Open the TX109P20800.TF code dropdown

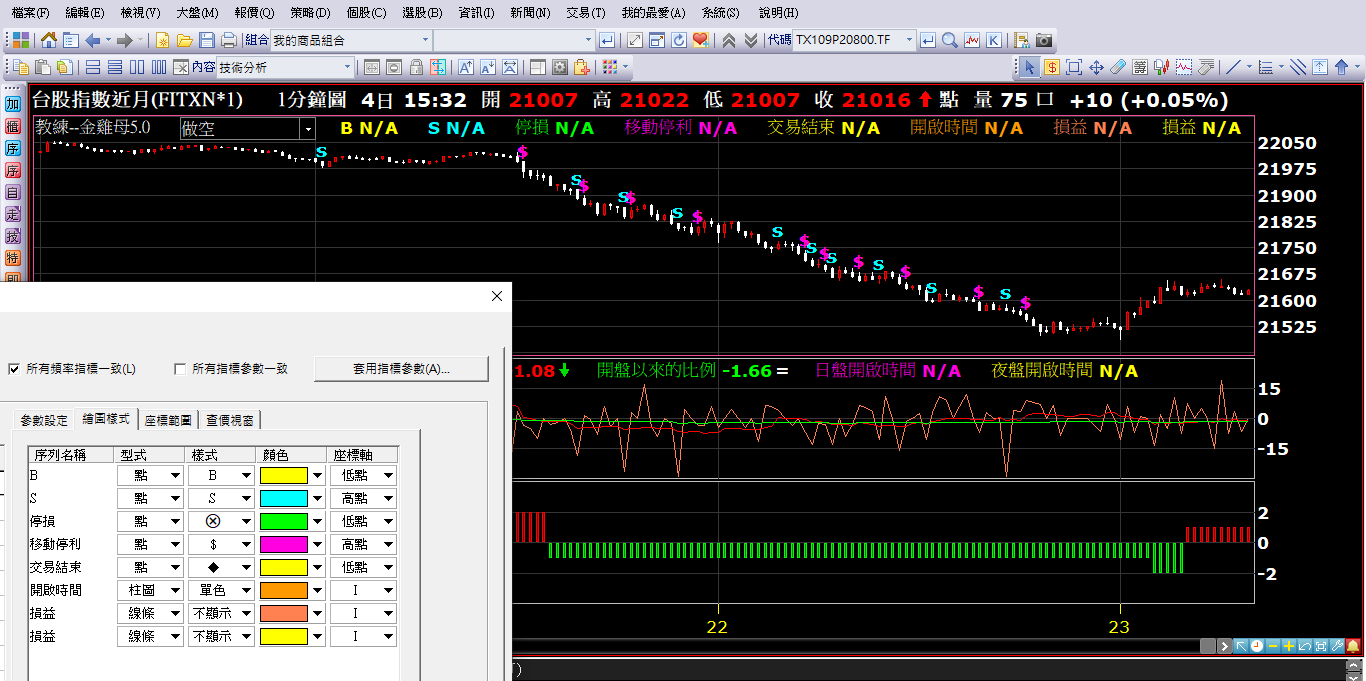[909, 40]
